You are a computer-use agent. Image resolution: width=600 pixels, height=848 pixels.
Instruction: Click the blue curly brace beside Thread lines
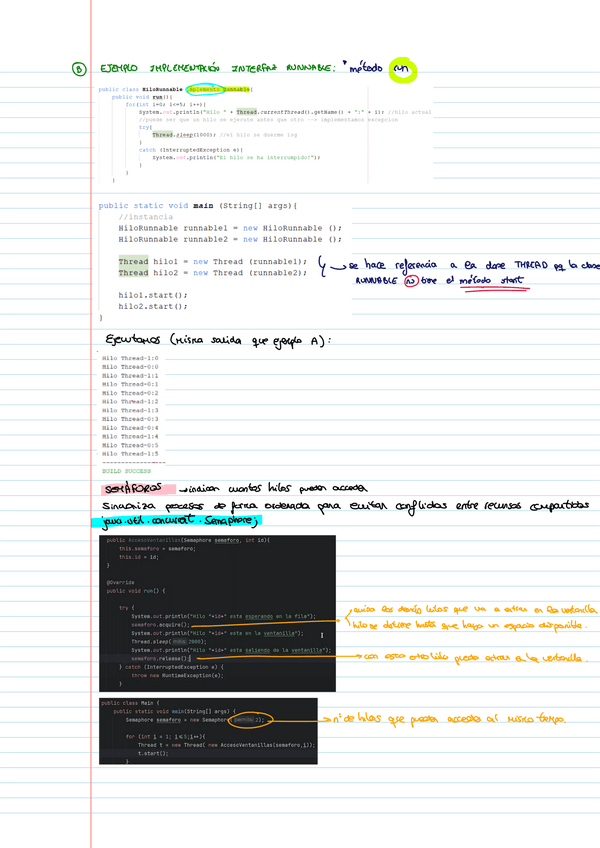322,266
